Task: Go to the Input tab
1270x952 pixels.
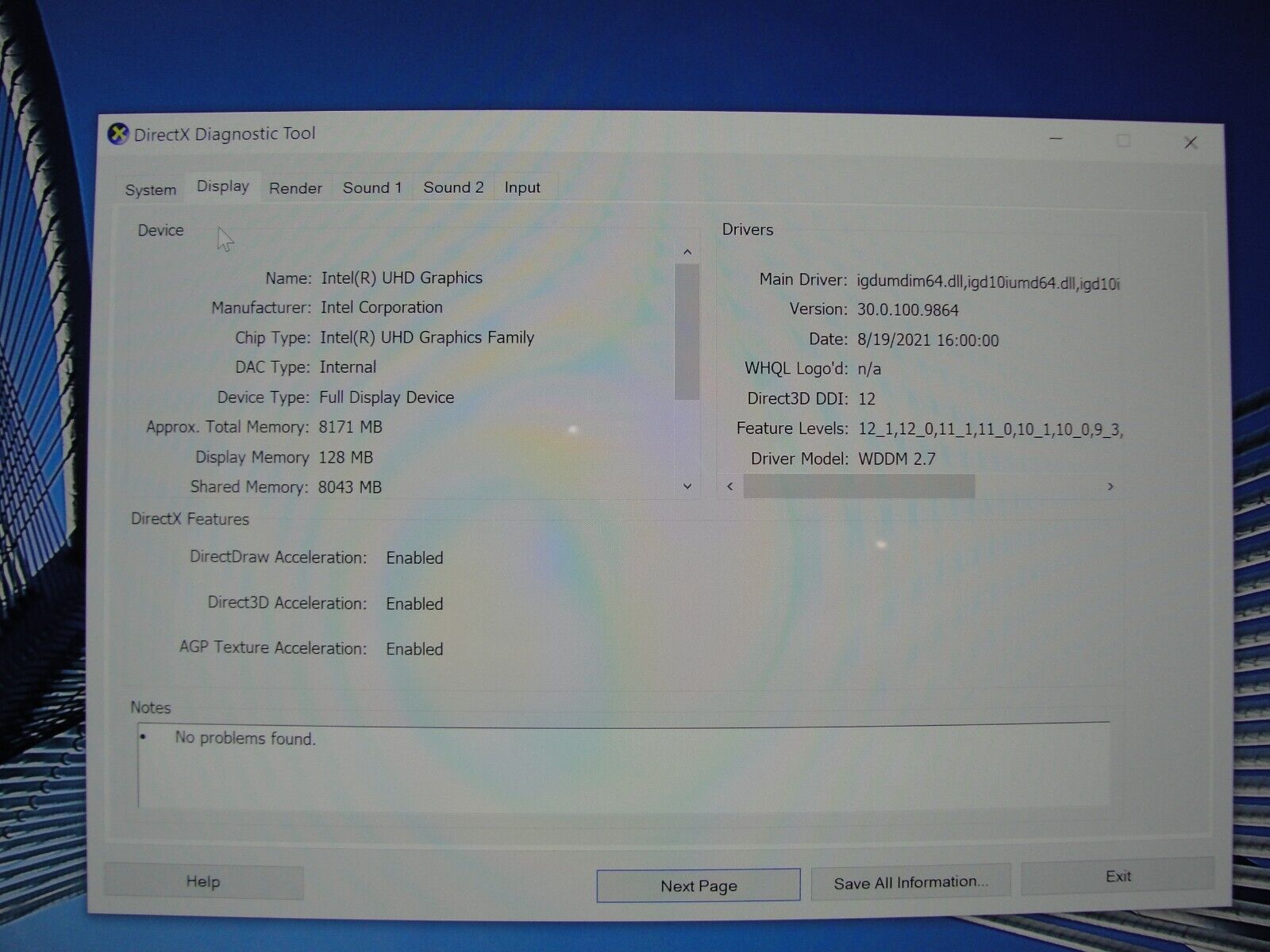Action: (522, 188)
